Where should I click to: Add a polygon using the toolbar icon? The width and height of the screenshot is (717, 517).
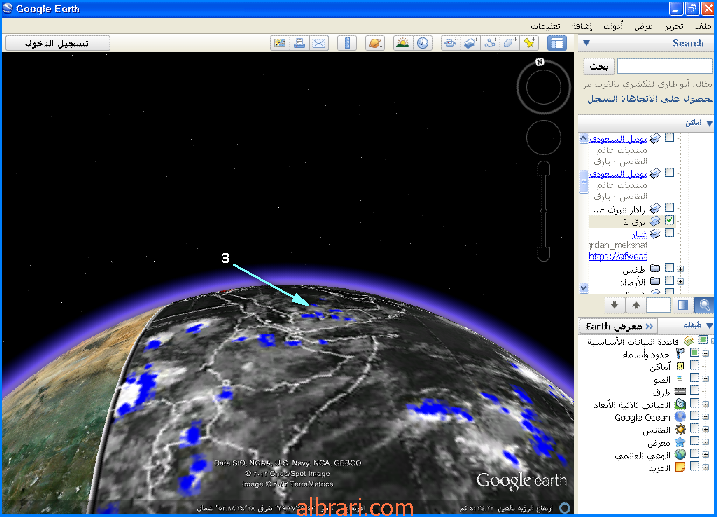509,43
